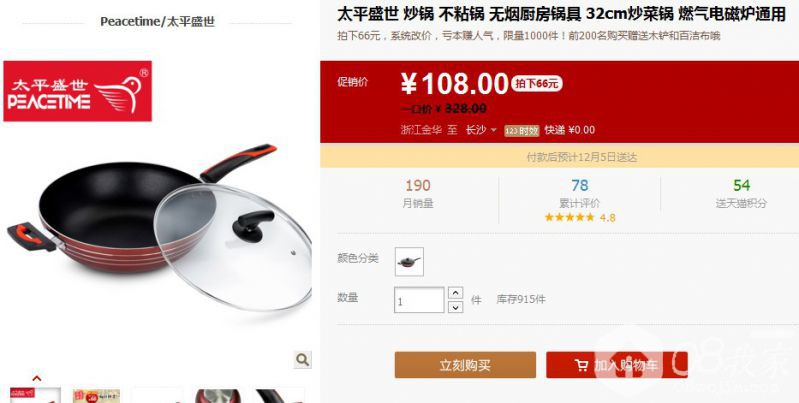
Task: Click the 54 送天猫积分 points item
Action: pyautogui.click(x=741, y=194)
